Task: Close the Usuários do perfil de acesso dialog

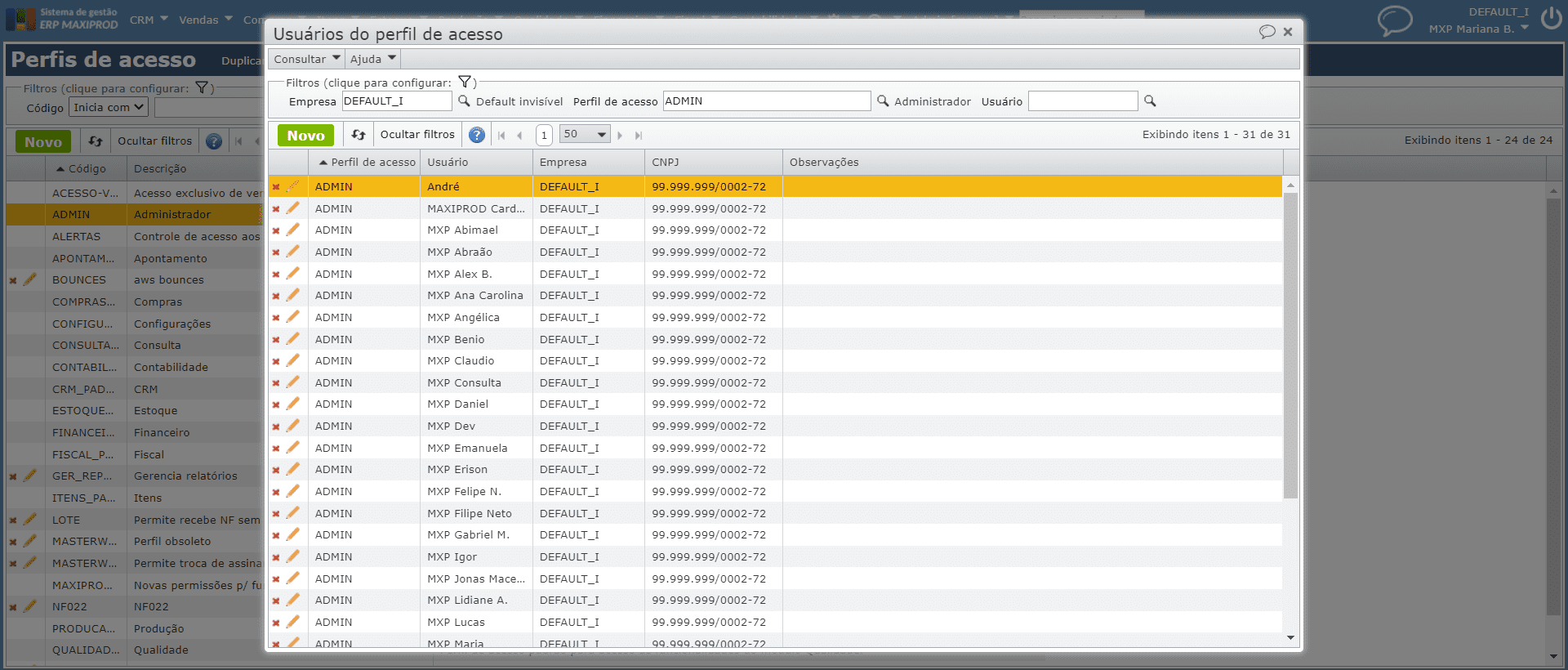Action: 1288,32
